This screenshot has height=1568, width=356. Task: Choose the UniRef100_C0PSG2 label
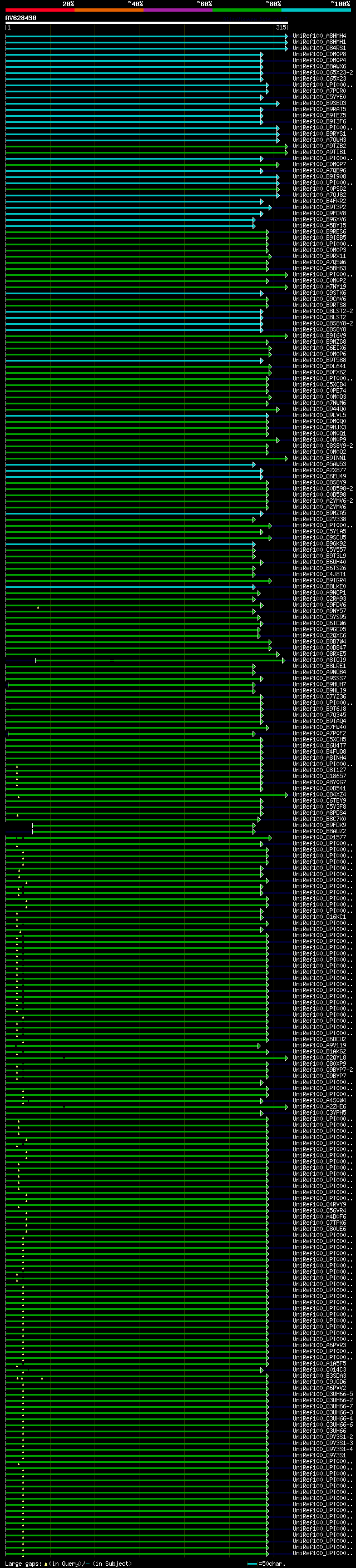coord(319,189)
